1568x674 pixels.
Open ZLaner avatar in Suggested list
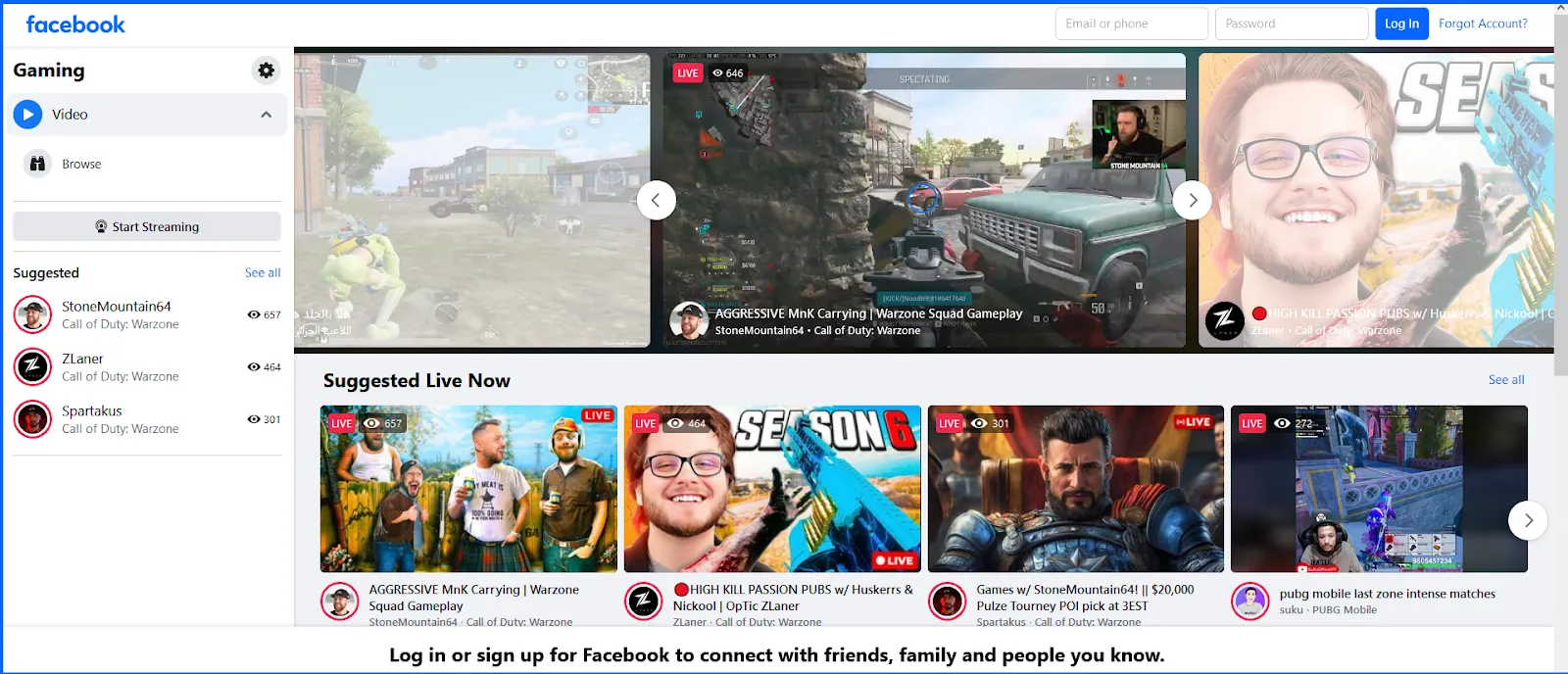(32, 367)
